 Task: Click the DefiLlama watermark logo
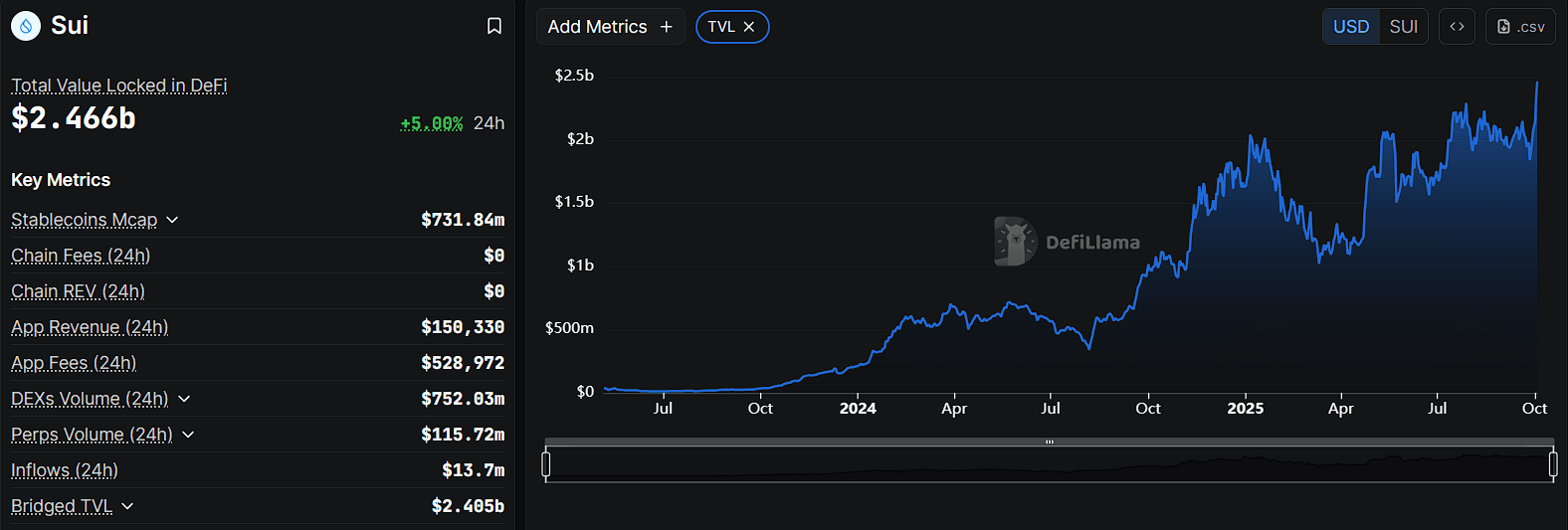pyautogui.click(x=1015, y=242)
